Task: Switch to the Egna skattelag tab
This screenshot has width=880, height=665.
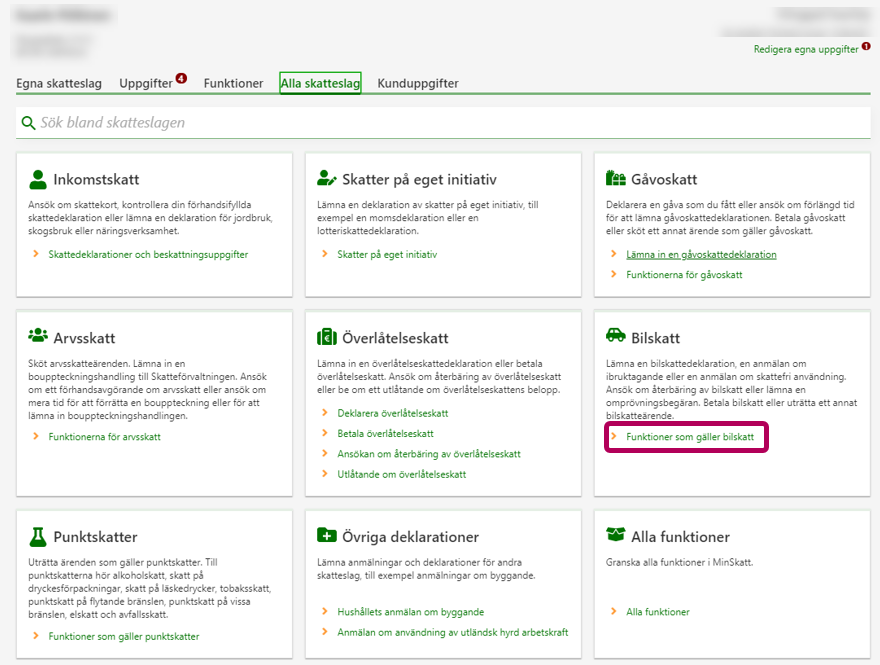Action: pos(59,84)
